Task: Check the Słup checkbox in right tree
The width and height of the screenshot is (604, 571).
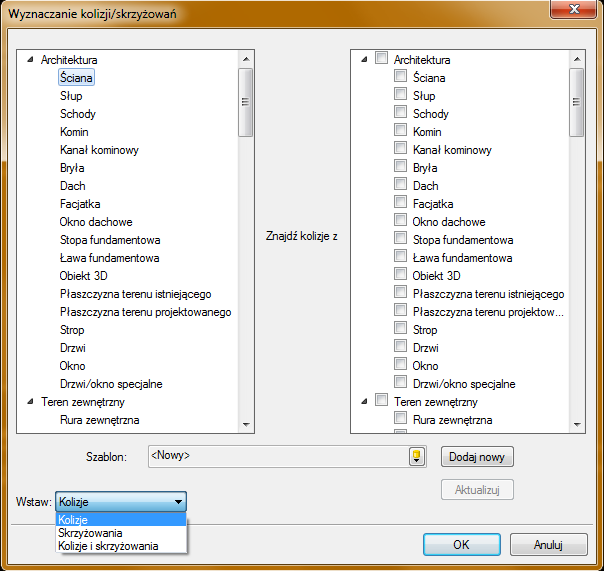Action: [401, 94]
